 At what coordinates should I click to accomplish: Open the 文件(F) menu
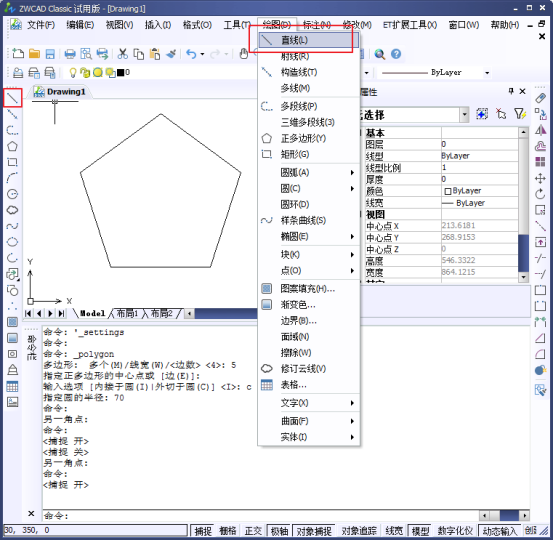pyautogui.click(x=41, y=25)
